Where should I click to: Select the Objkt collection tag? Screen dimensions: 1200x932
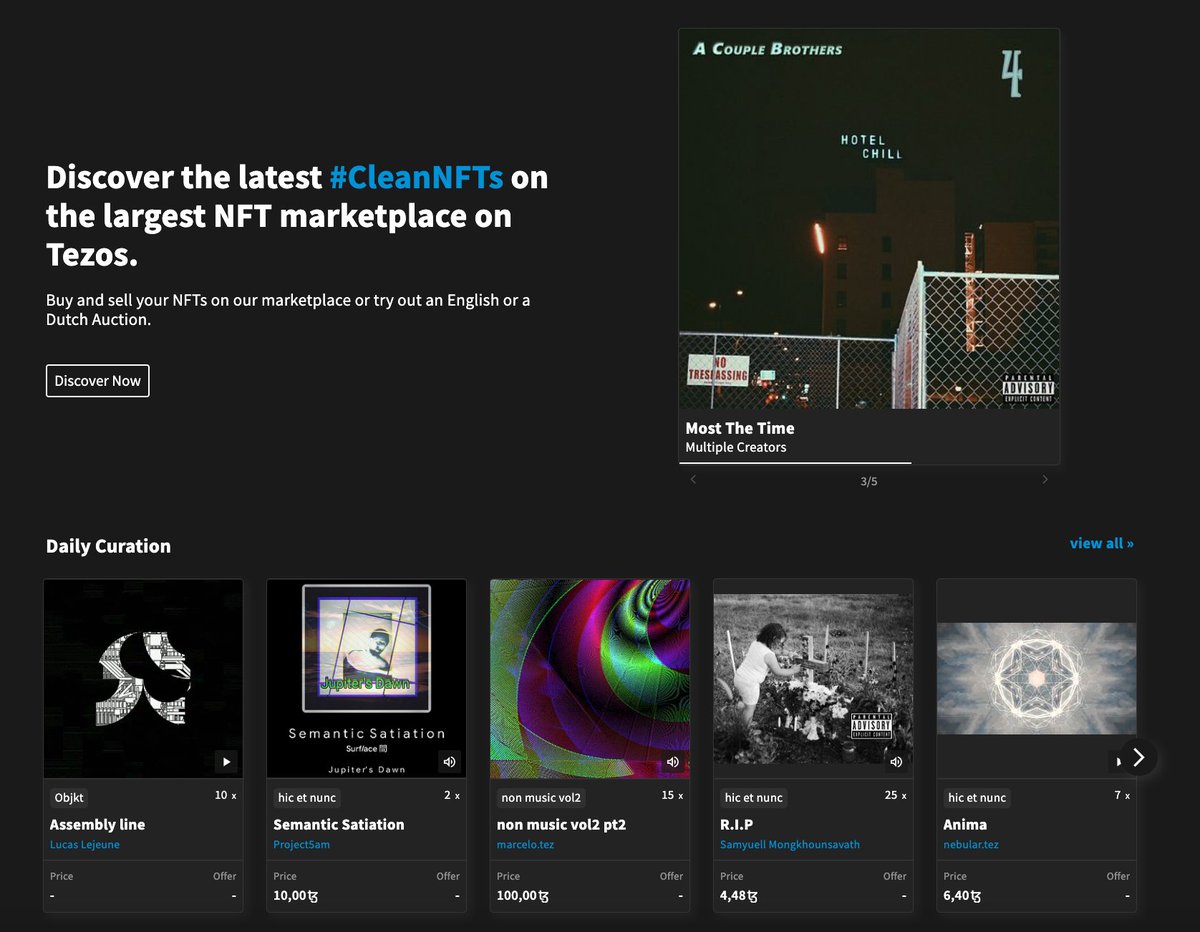tap(69, 798)
